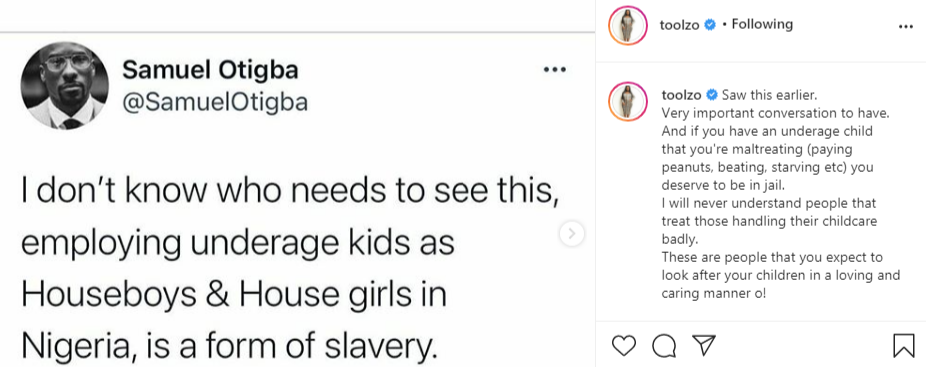This screenshot has height=367, width=926.
Task: Click toolzo avatar beside the caption
Action: coord(628,101)
